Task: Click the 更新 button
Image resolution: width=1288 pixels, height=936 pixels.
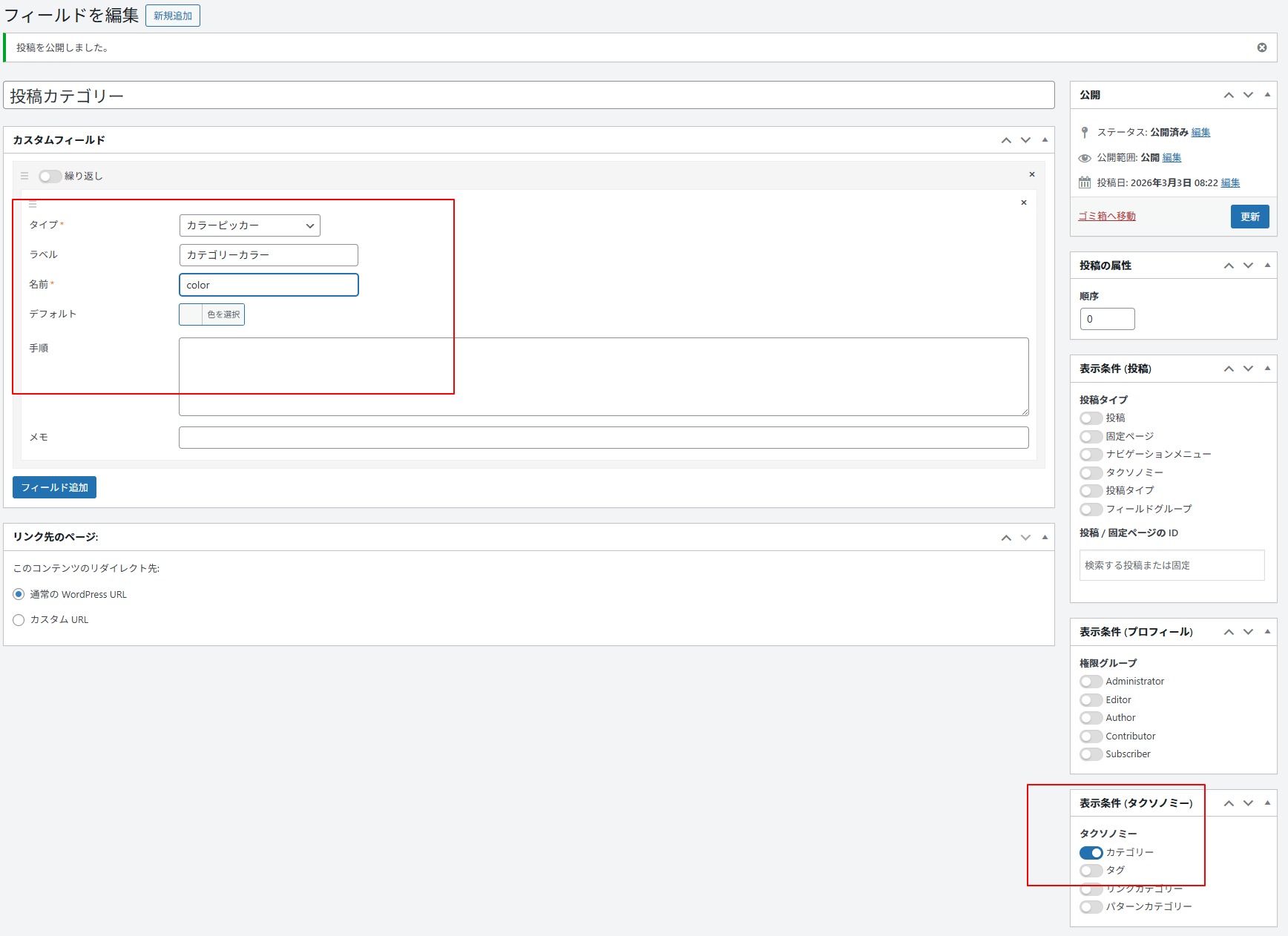Action: tap(1249, 217)
